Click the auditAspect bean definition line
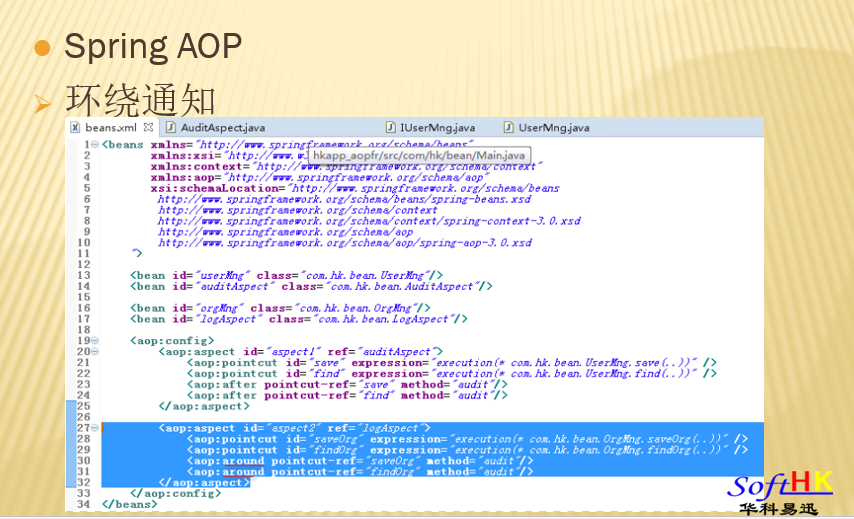854x519 pixels. click(311, 286)
